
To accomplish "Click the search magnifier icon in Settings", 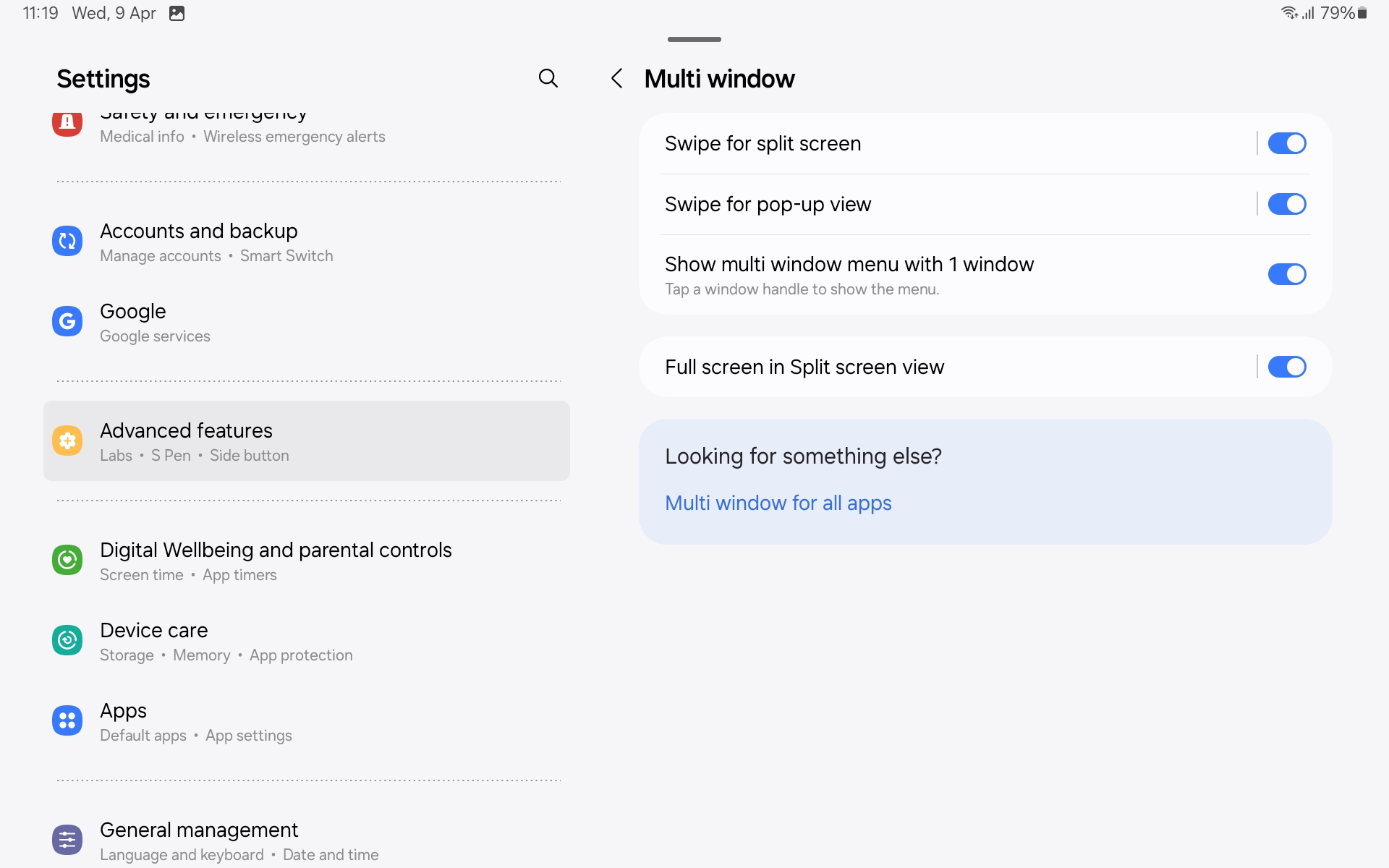I will (548, 78).
